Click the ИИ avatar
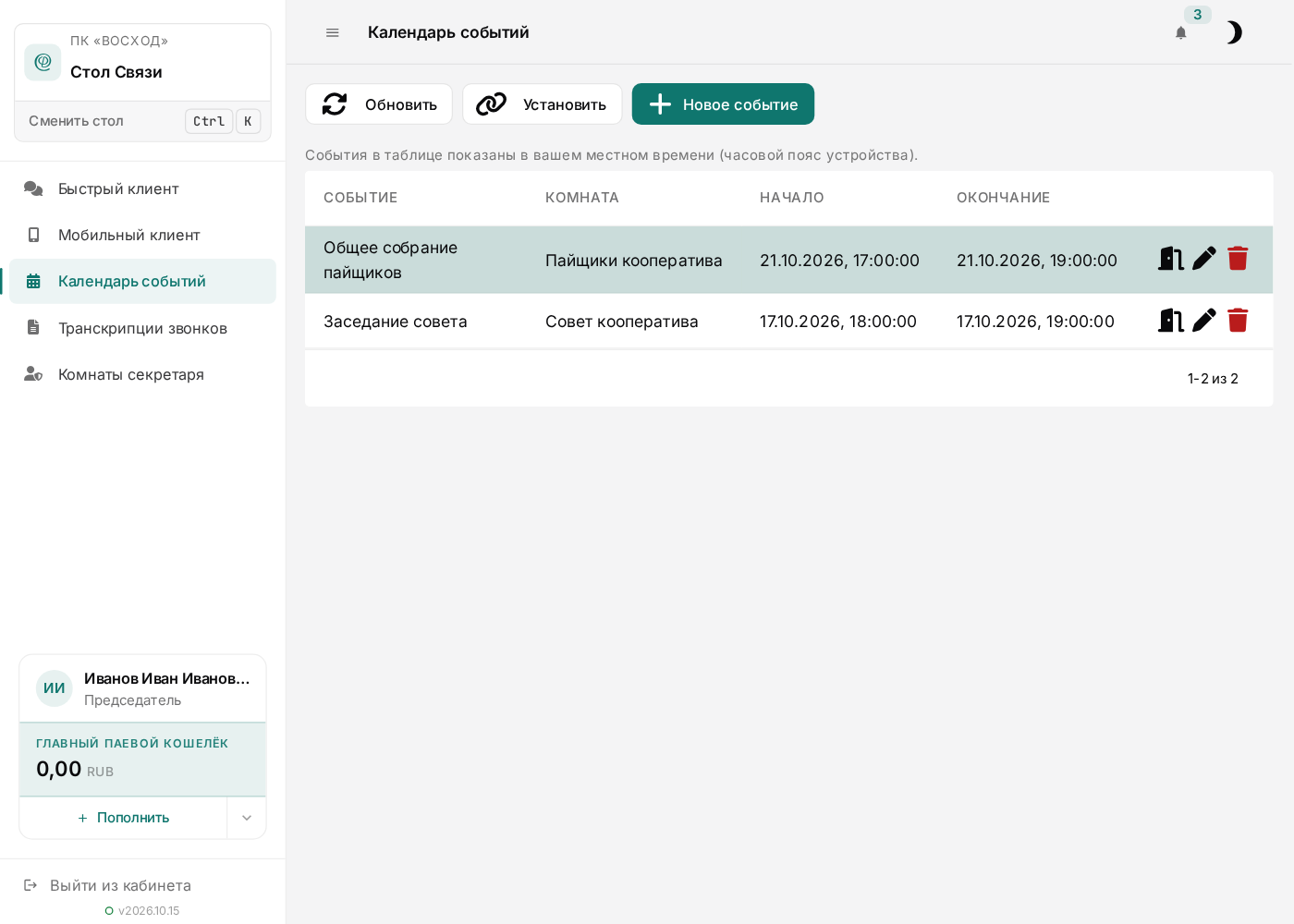This screenshot has height=924, width=1294. (x=55, y=688)
